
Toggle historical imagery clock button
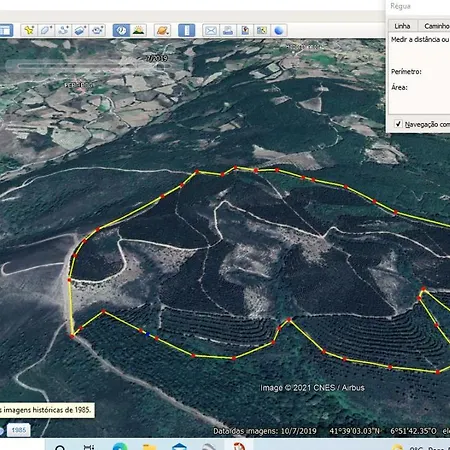(x=121, y=30)
